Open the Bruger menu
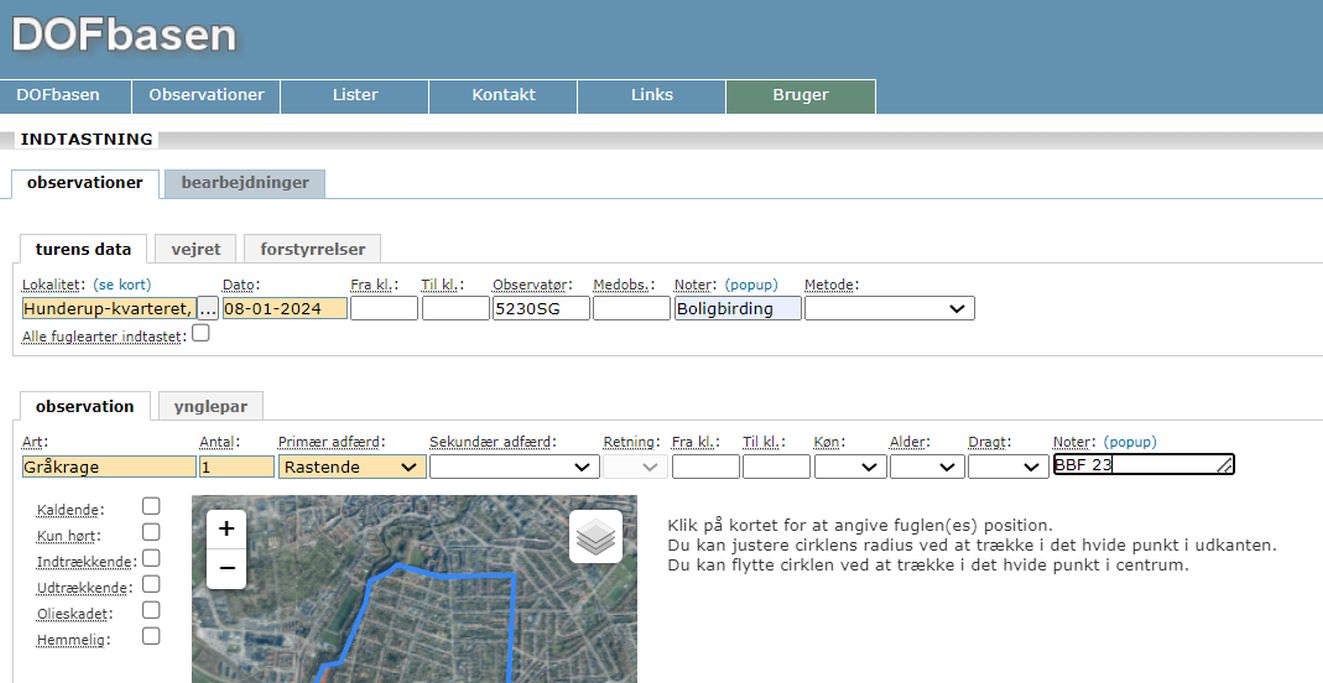This screenshot has height=683, width=1323. pos(801,95)
